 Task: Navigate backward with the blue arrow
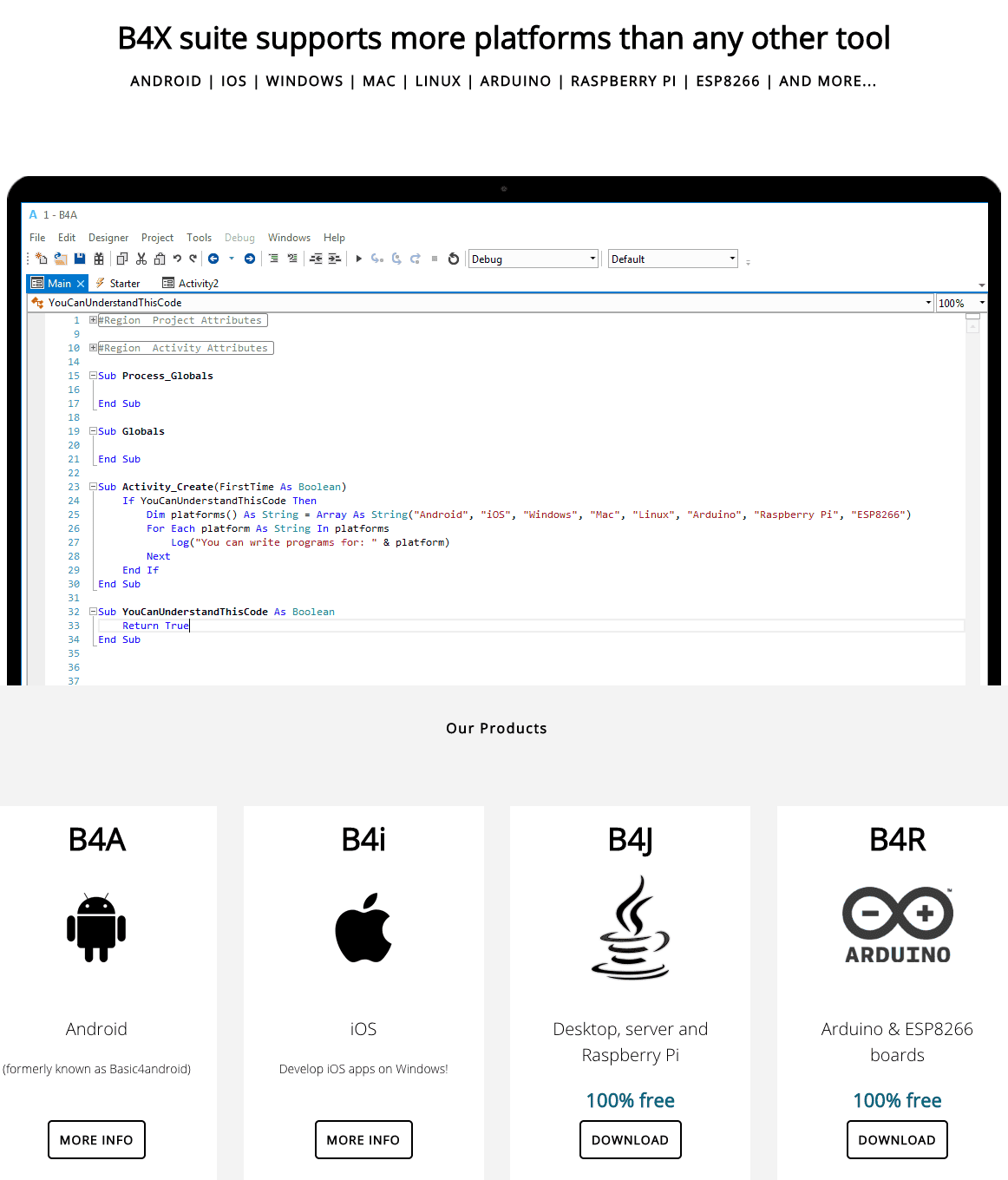click(213, 259)
